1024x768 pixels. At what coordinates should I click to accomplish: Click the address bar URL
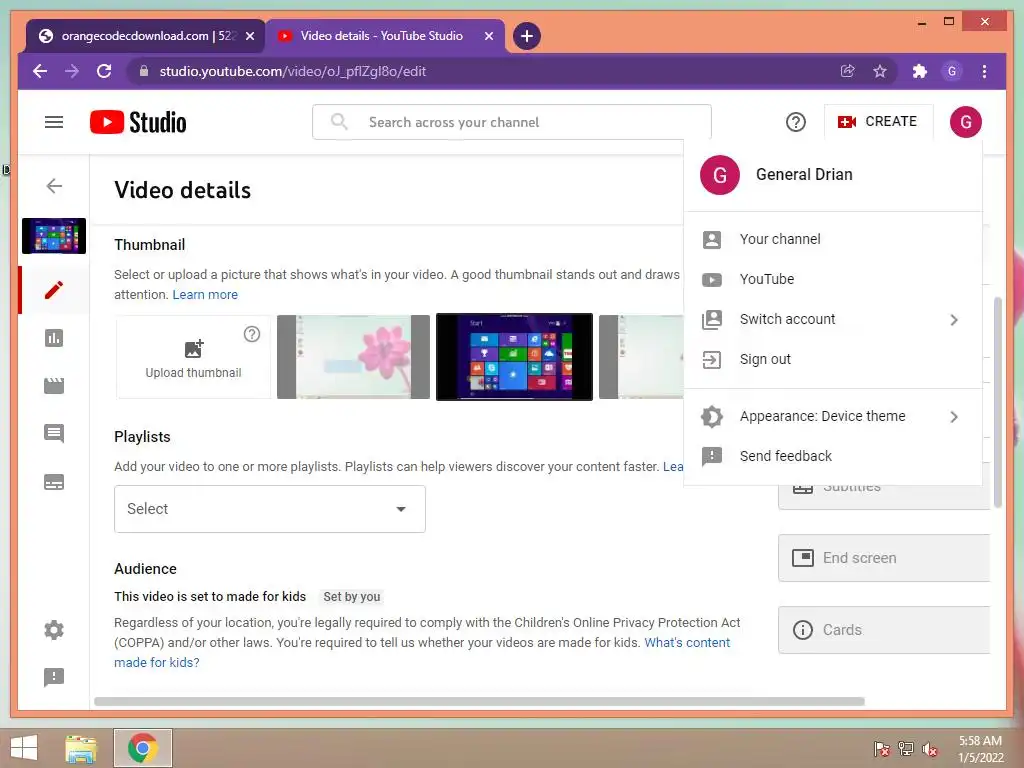click(x=293, y=71)
